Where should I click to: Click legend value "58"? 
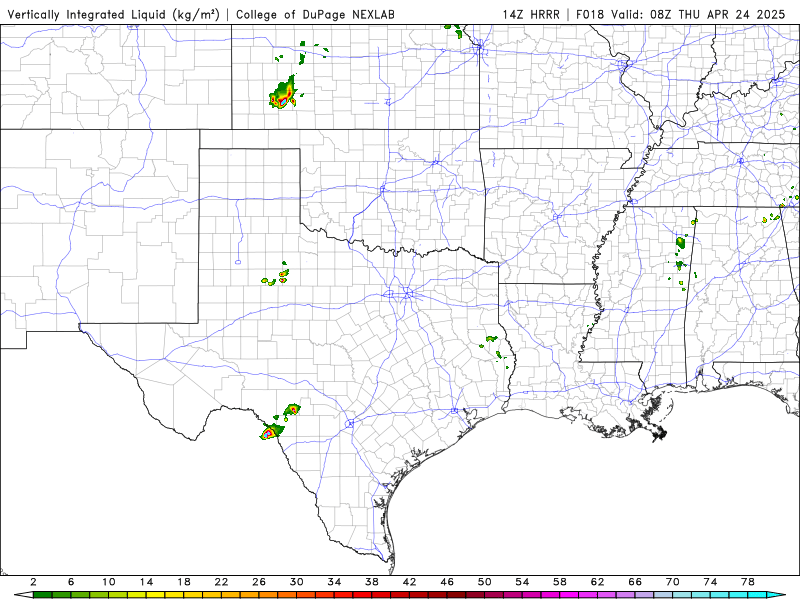click(560, 582)
